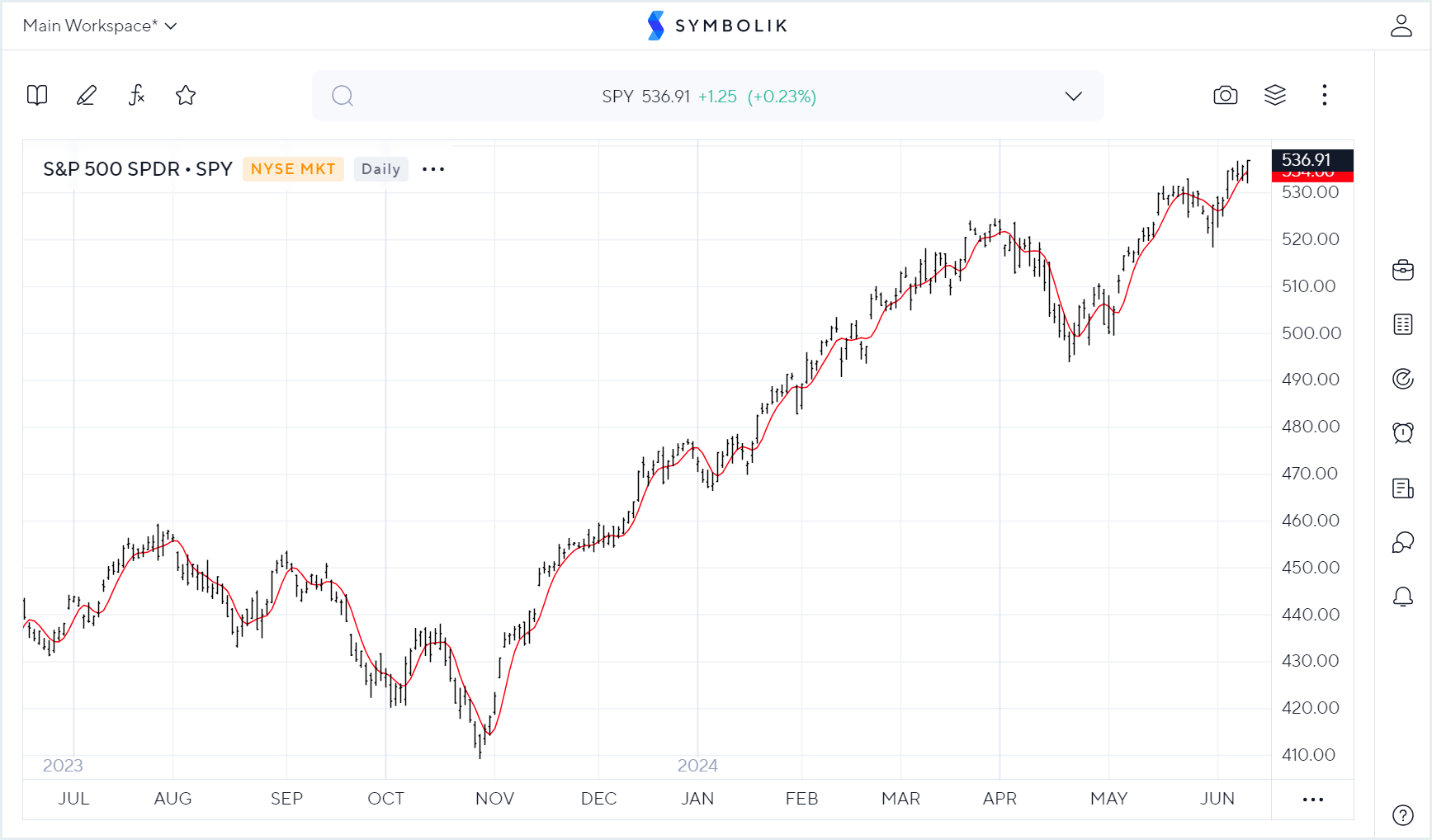1432x840 pixels.
Task: Click the star favorites icon
Action: tap(186, 96)
